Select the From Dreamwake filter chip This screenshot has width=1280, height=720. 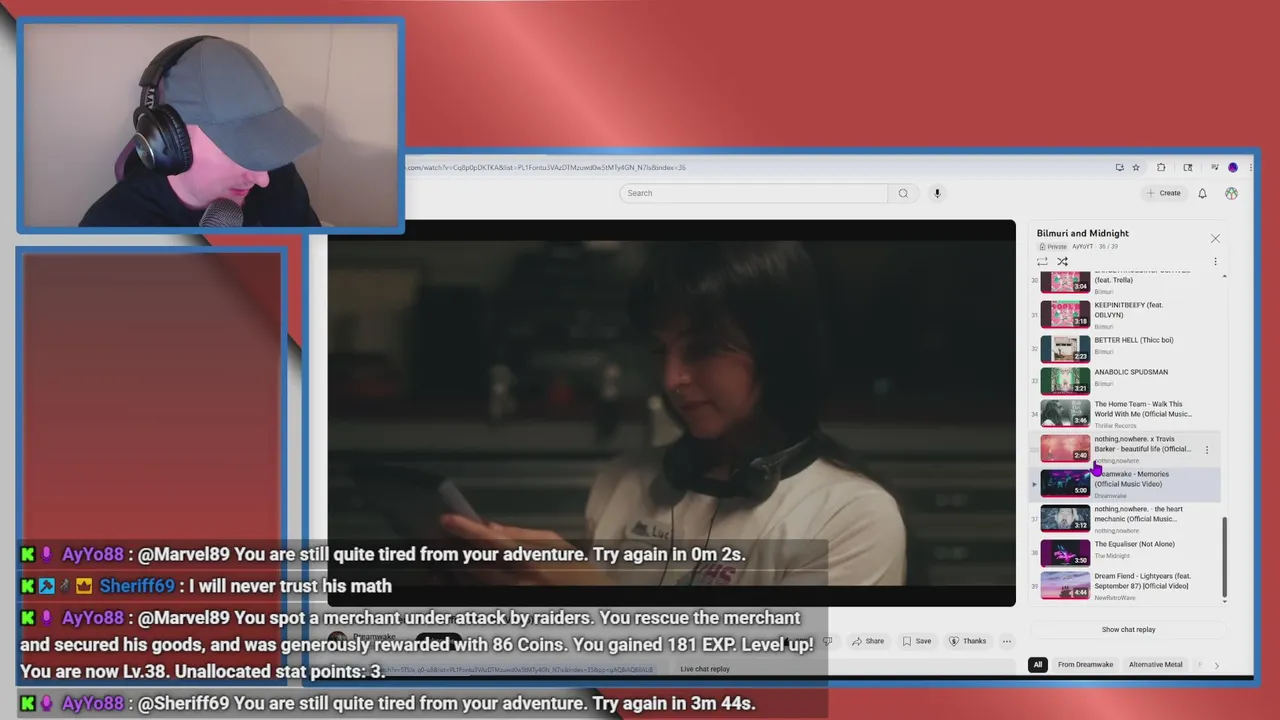click(x=1085, y=664)
